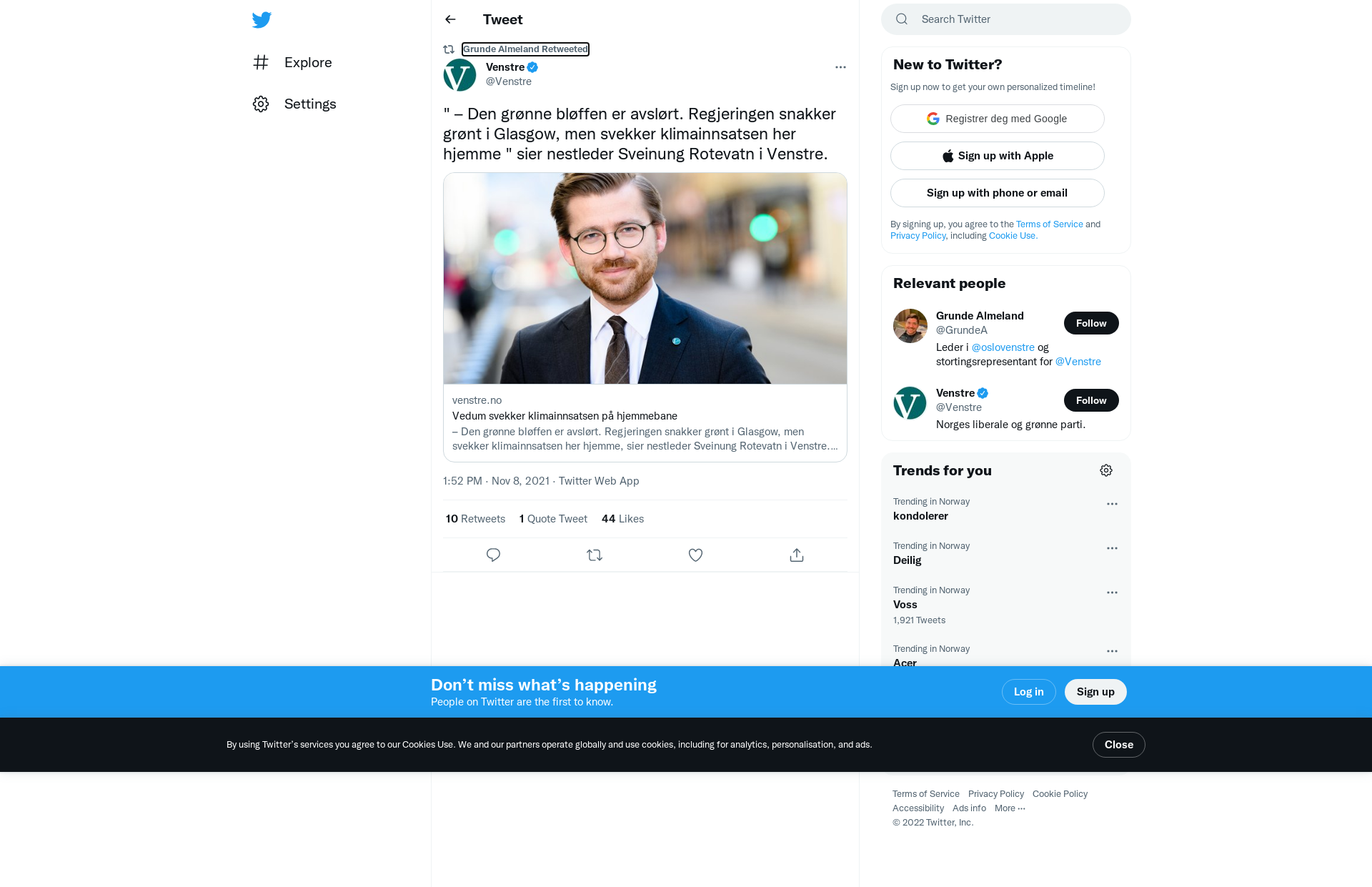Open the Vedum svekker klimainnsatsen article headline
This screenshot has height=887, width=1372.
pyautogui.click(x=565, y=416)
